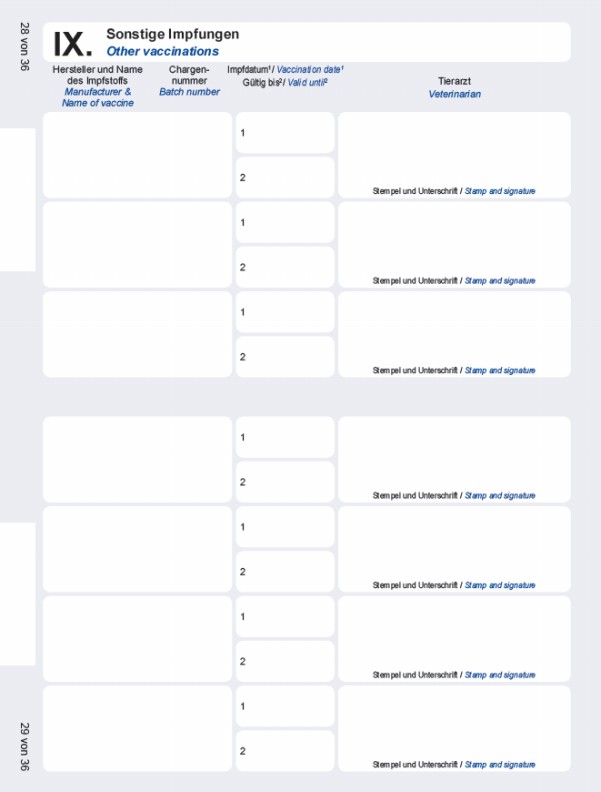Select the fifth row's veterinarian stamp box

click(454, 545)
